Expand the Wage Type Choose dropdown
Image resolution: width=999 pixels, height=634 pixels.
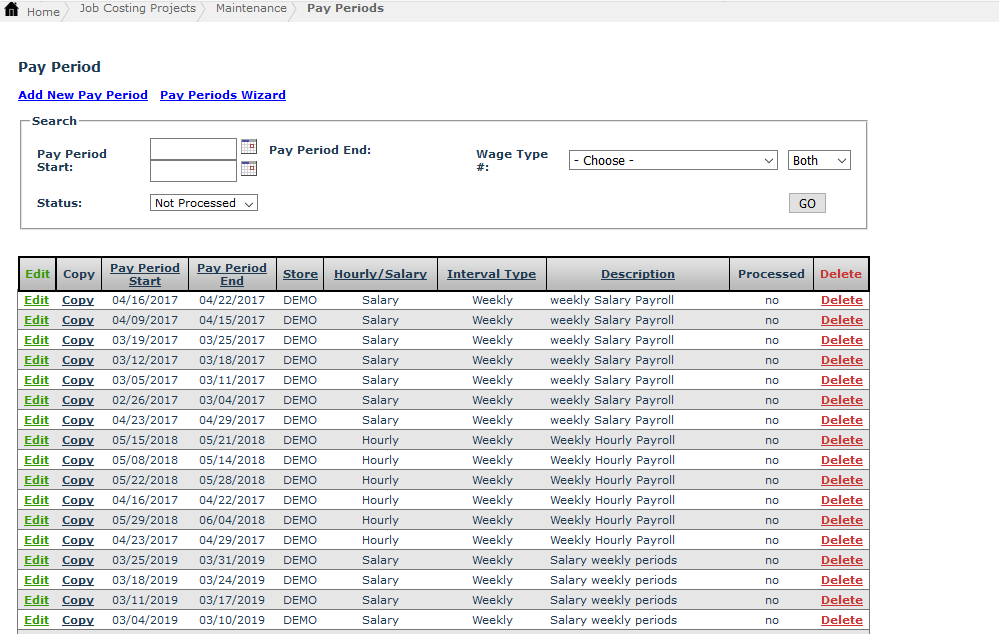(673, 160)
